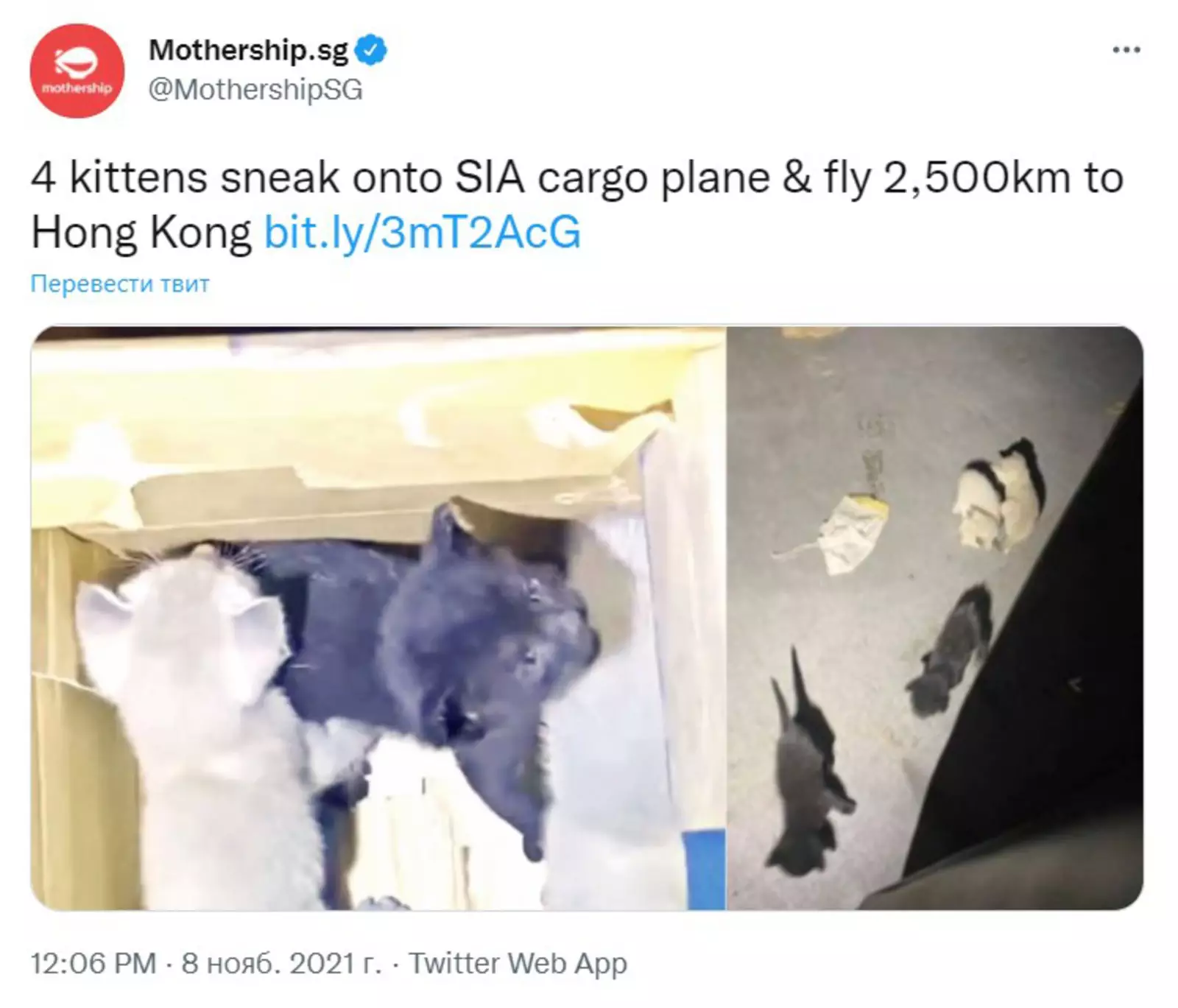The height and width of the screenshot is (1008, 1178).
Task: Click the Twitter Web App source label
Action: tap(518, 963)
